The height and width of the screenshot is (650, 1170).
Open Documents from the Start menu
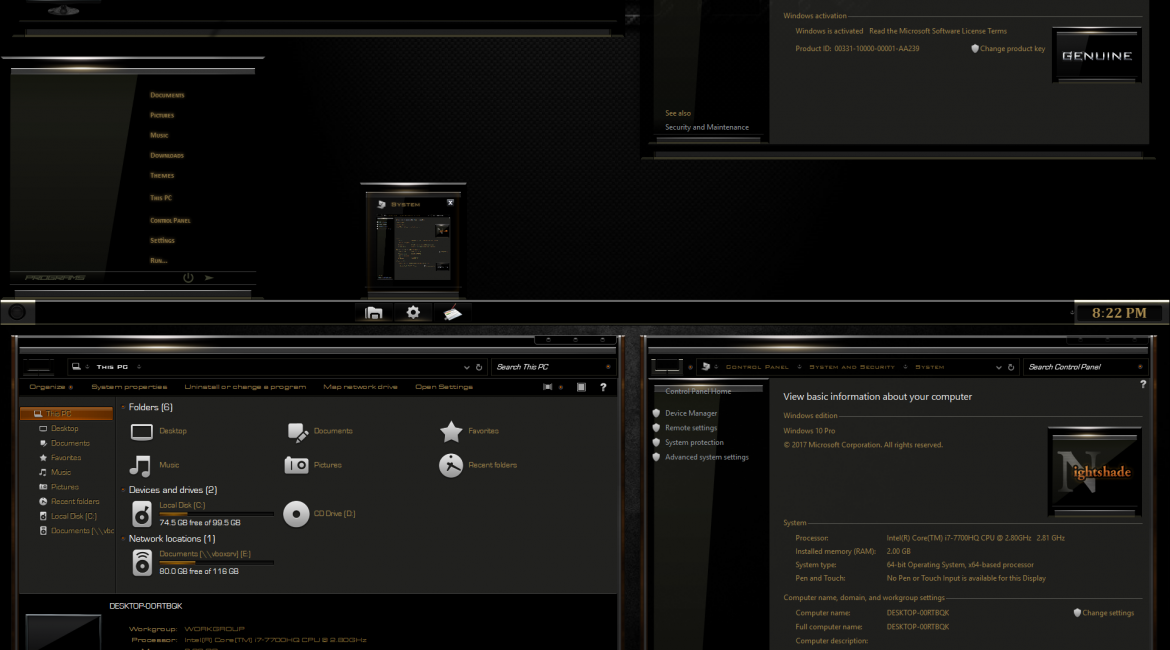[167, 96]
